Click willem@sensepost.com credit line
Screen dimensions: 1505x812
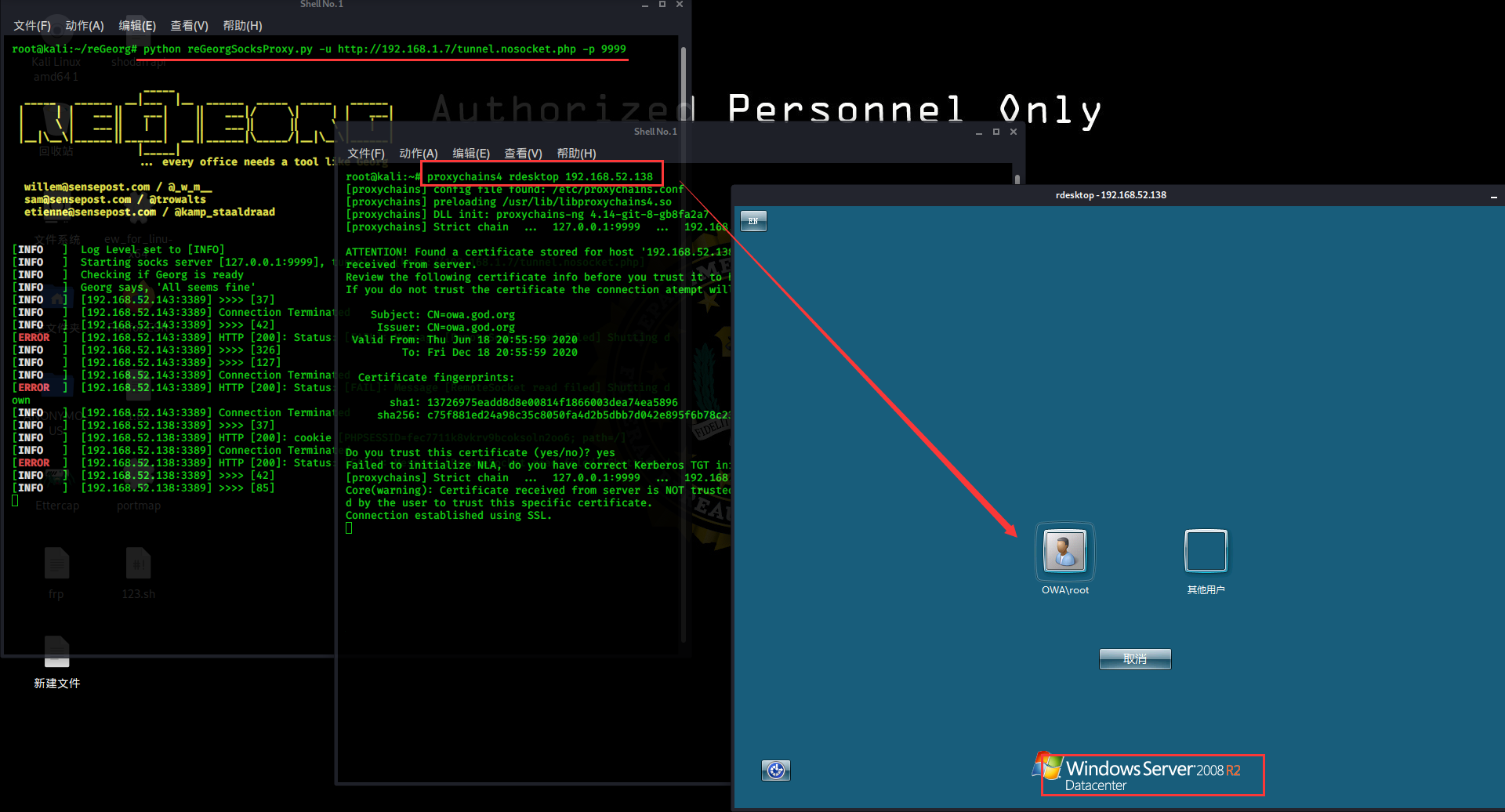tap(118, 187)
